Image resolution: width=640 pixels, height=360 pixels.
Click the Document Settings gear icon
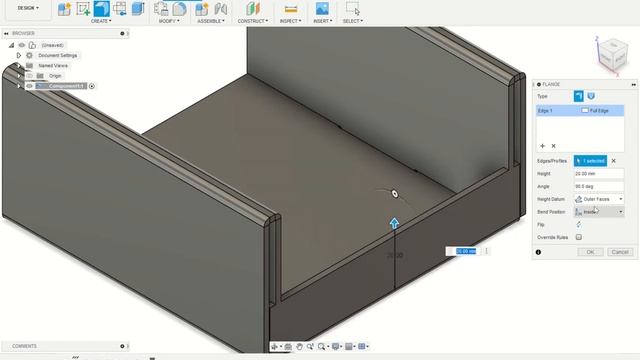[x=29, y=55]
